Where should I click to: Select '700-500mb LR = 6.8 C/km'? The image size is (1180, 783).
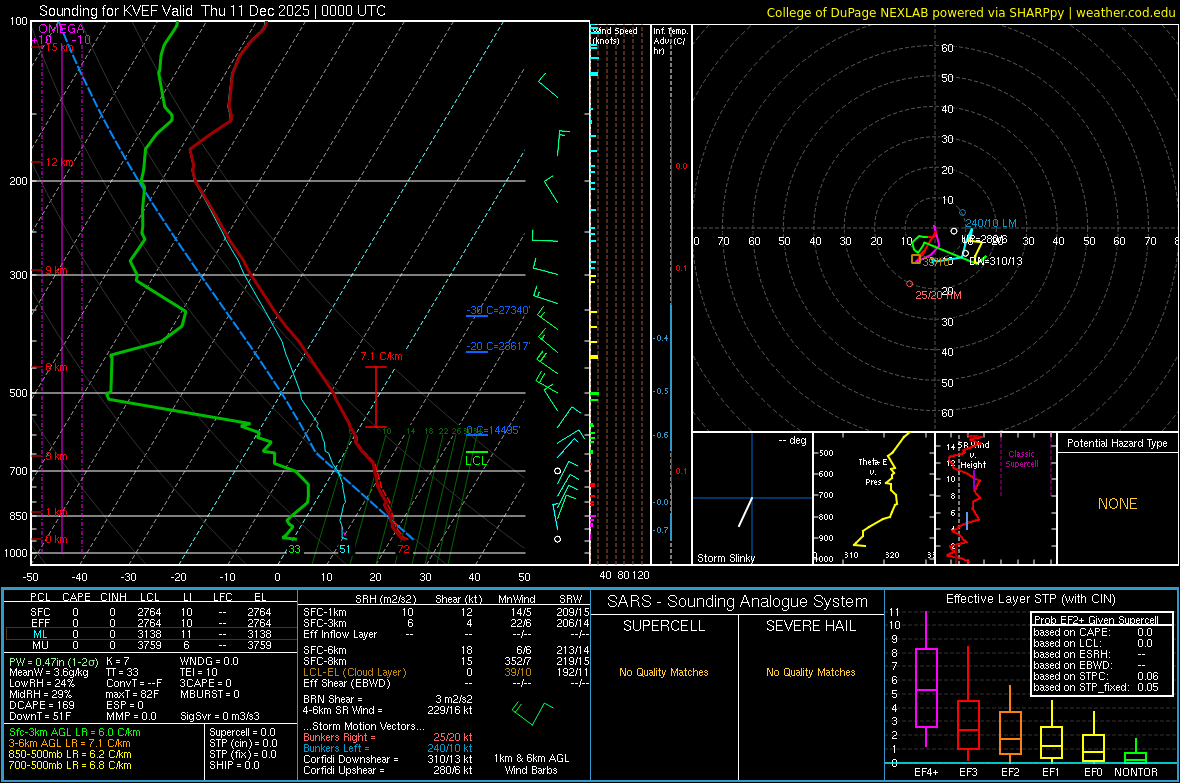click(70, 765)
